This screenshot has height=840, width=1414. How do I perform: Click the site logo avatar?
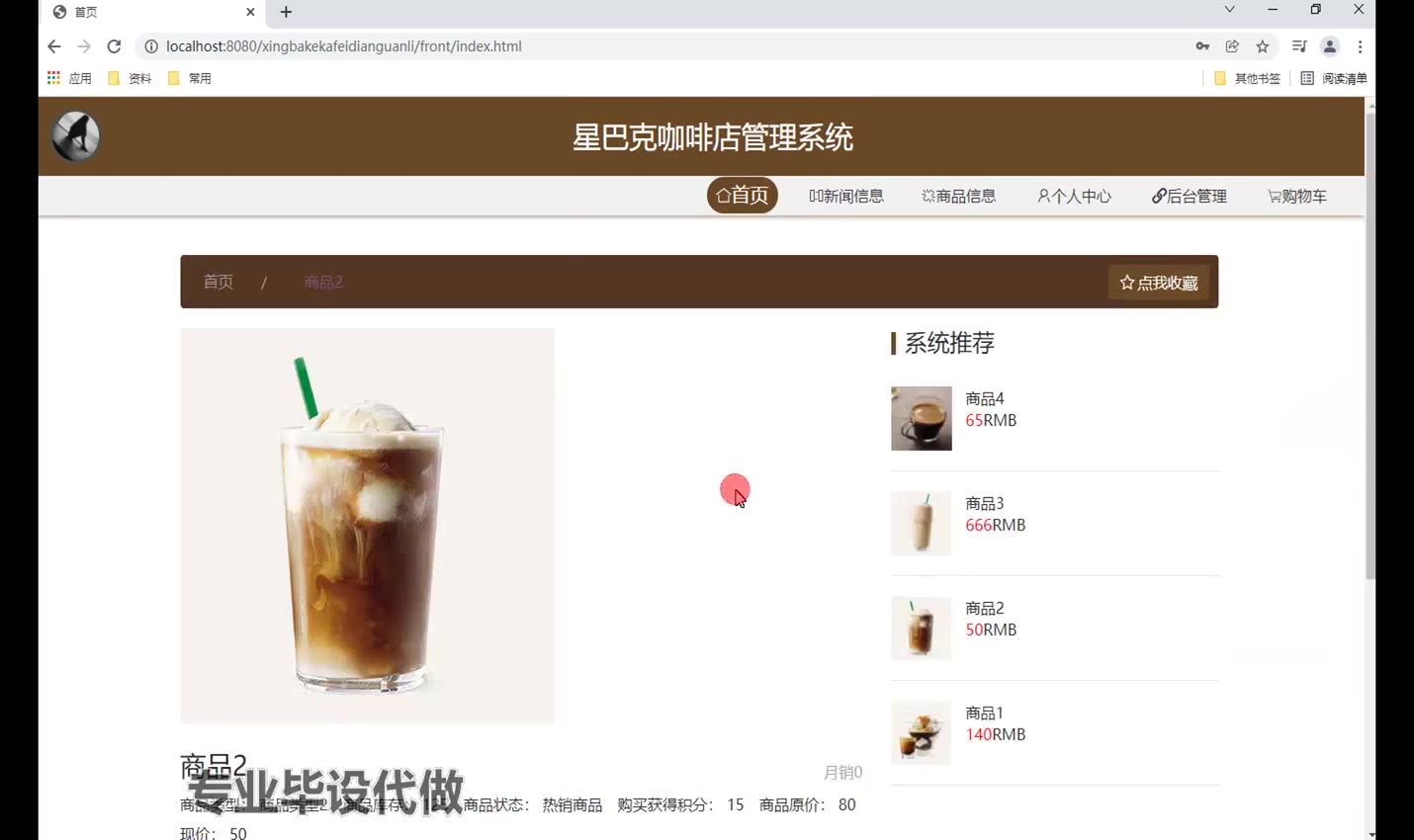[x=76, y=136]
